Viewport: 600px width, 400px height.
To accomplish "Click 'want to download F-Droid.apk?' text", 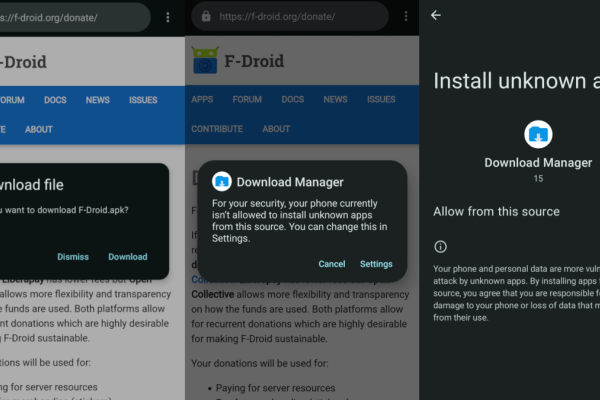I will [x=67, y=210].
